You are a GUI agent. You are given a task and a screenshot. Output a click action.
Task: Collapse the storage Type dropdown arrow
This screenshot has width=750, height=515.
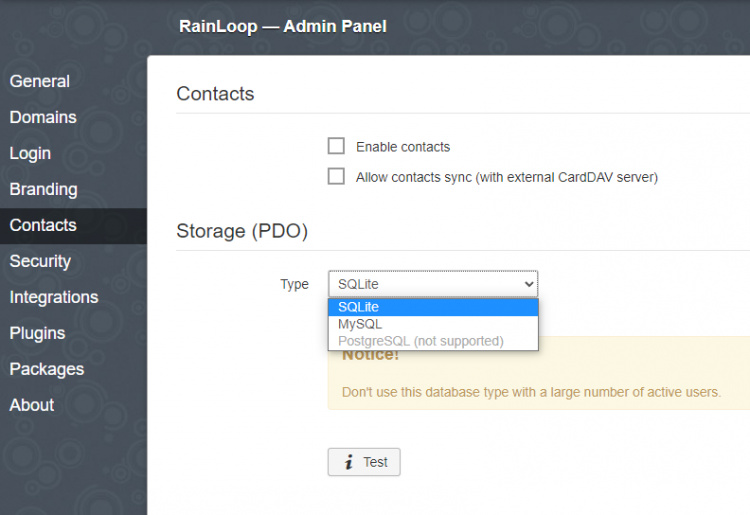(x=529, y=284)
